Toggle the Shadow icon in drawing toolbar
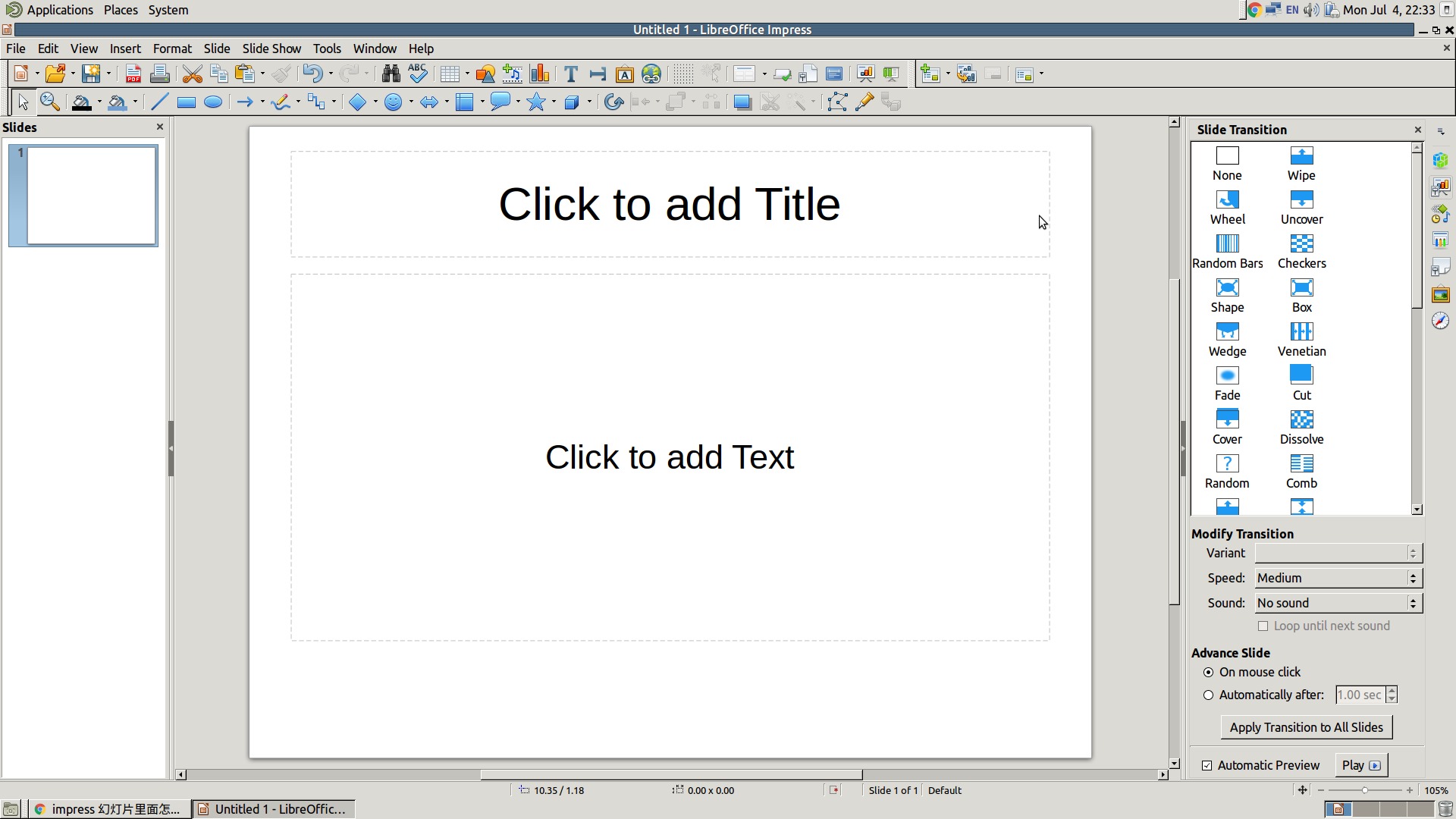The height and width of the screenshot is (819, 1456). click(x=743, y=102)
